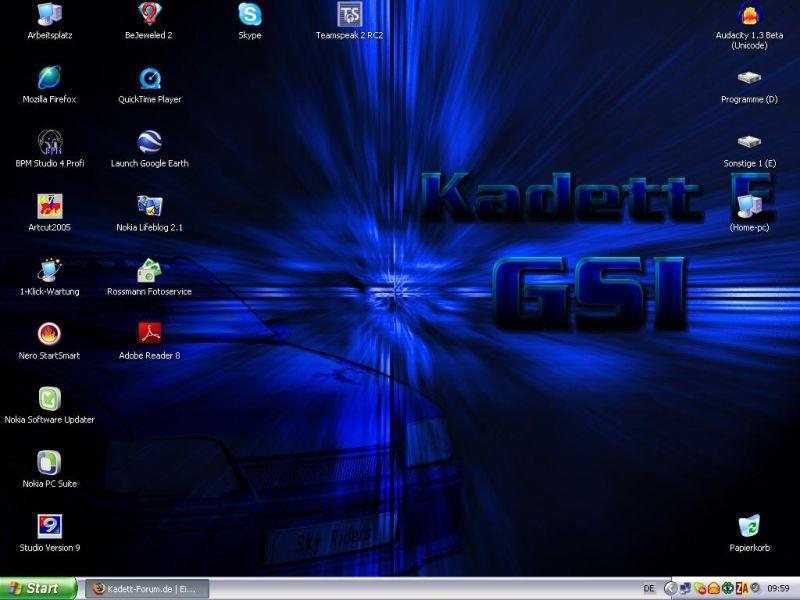Screen dimensions: 800x600
Task: Click the BeJeweled 2 game icon
Action: point(149,14)
